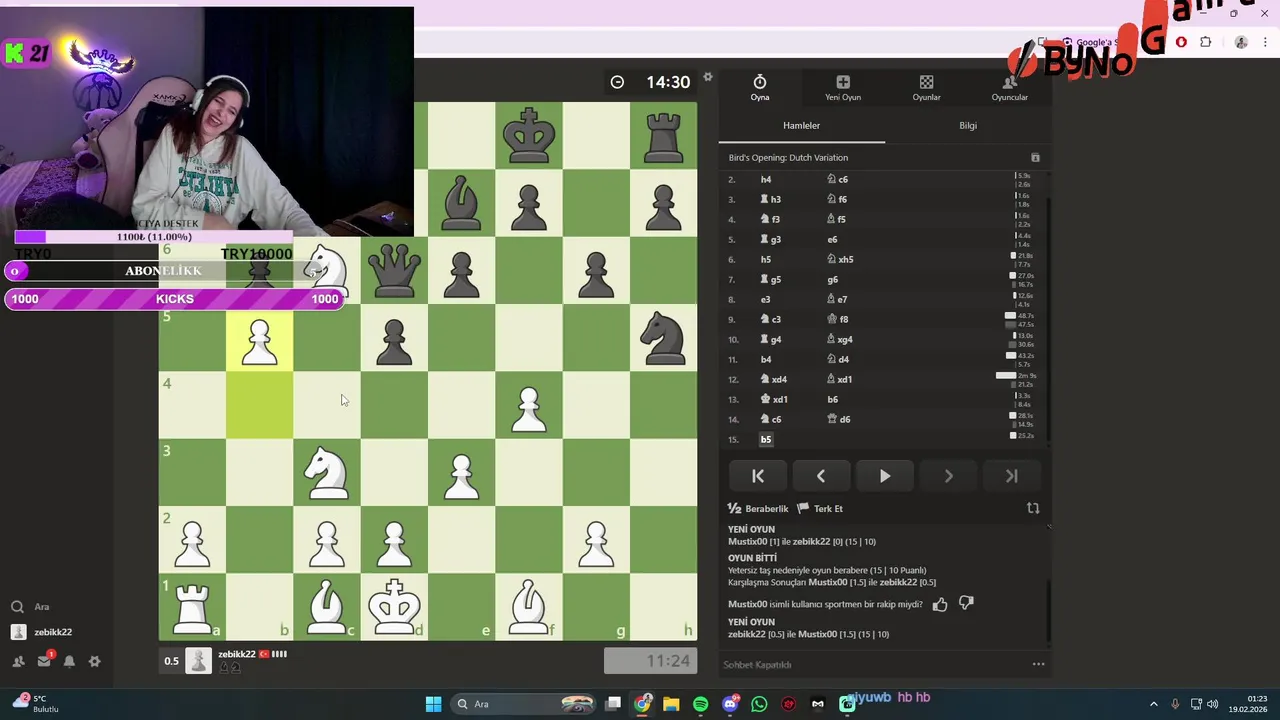Image resolution: width=1280 pixels, height=720 pixels.
Task: Open zebikk22 profile in sidebar
Action: pyautogui.click(x=43, y=632)
